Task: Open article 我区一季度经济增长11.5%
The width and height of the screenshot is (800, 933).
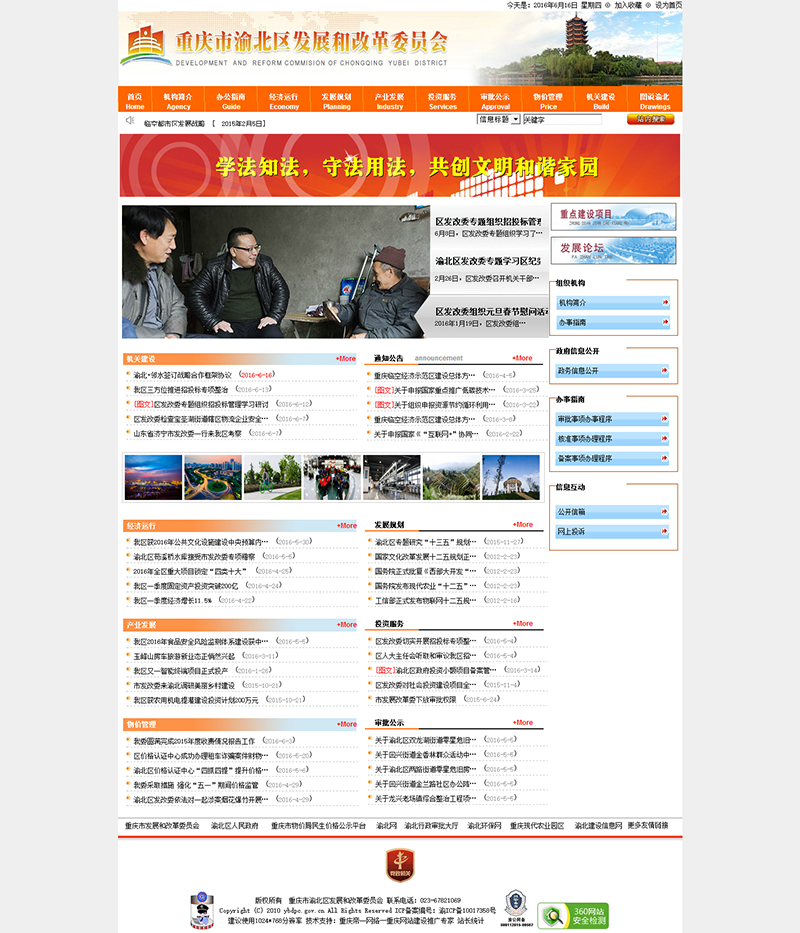Action: [173, 601]
